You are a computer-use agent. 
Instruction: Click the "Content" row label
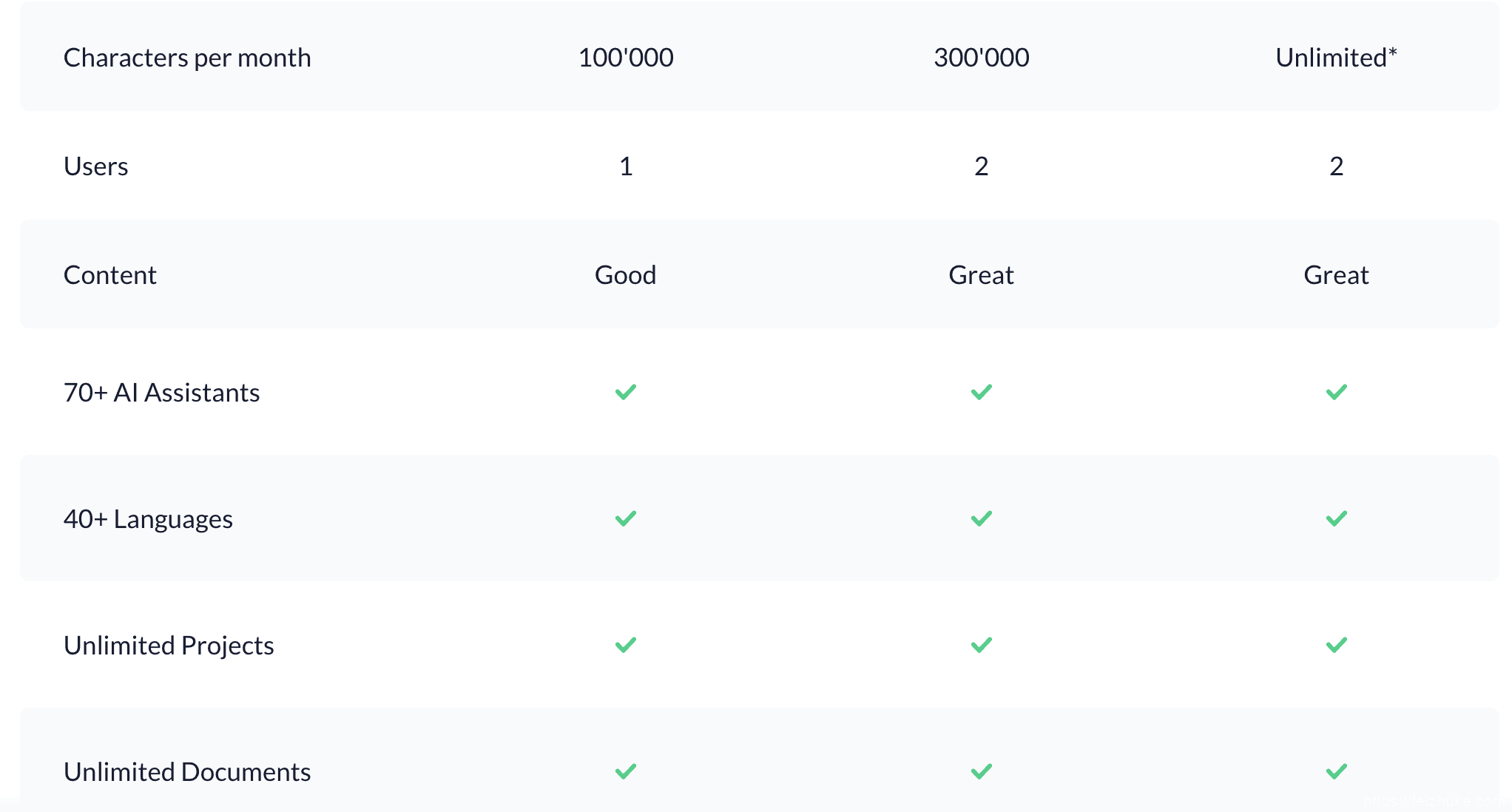pyautogui.click(x=110, y=275)
